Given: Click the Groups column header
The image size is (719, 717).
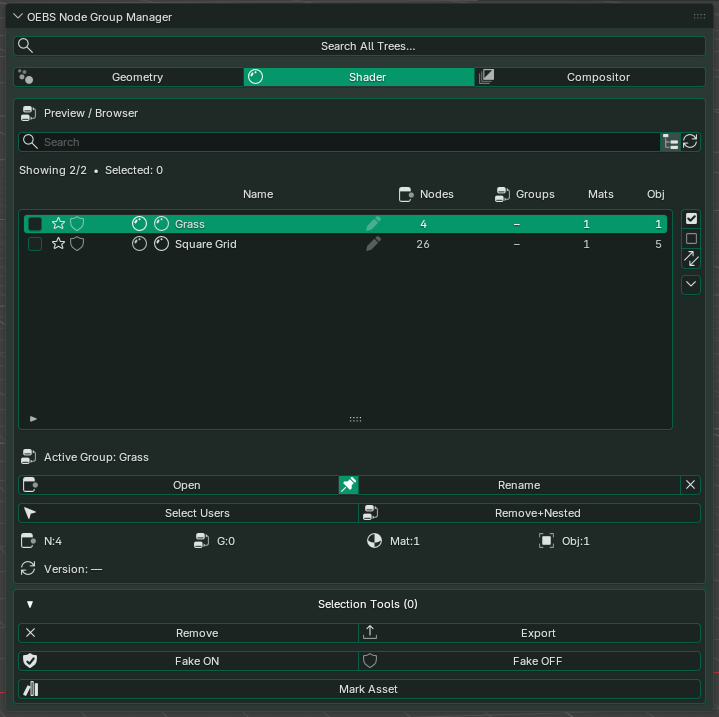Looking at the screenshot, I should pyautogui.click(x=525, y=194).
